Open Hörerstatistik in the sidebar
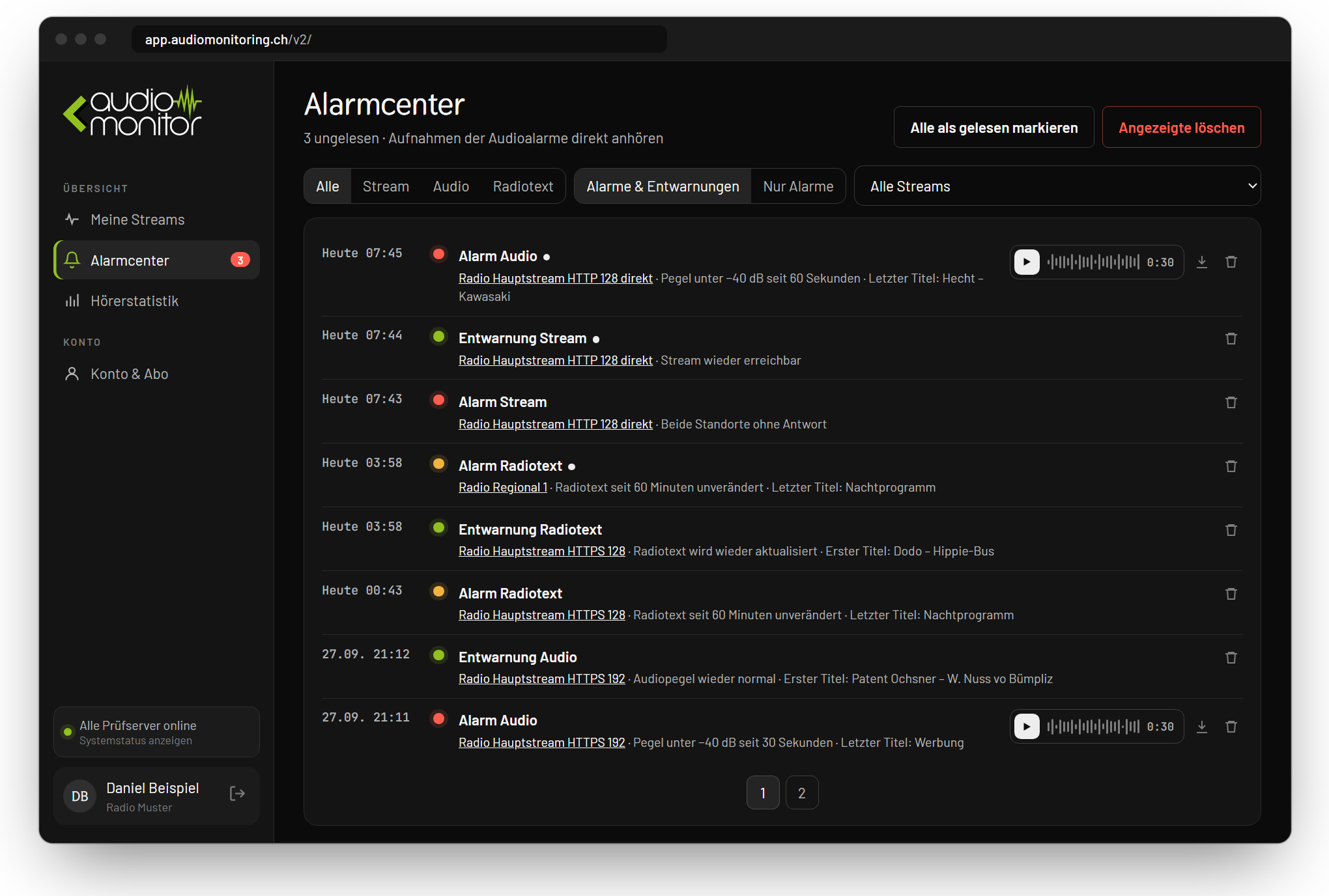Screen dimensions: 1329x896 click(156, 301)
